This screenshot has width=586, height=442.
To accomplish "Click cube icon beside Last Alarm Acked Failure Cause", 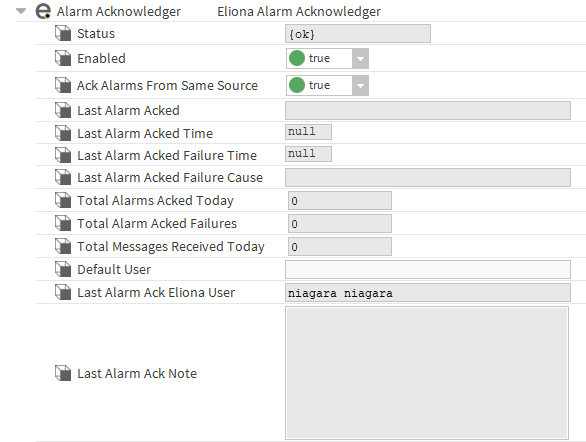I will pos(63,177).
